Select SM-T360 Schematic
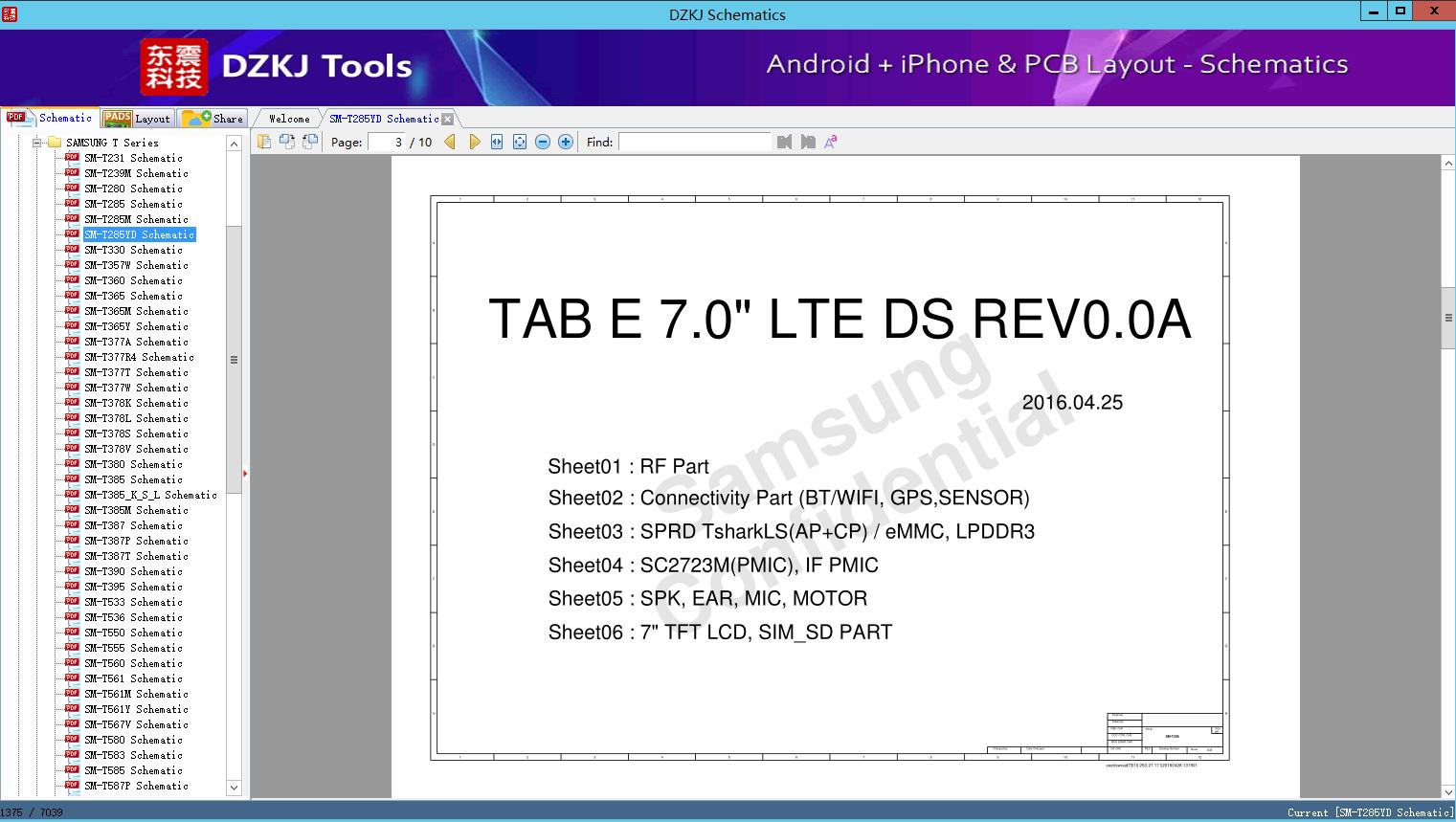This screenshot has width=1456, height=822. pos(133,280)
